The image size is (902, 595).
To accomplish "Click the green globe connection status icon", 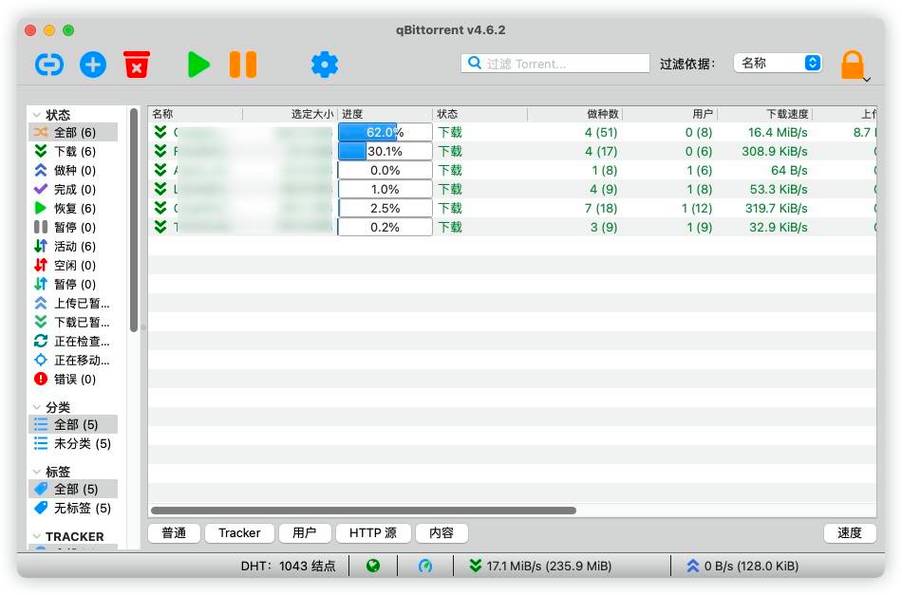I will tap(373, 566).
